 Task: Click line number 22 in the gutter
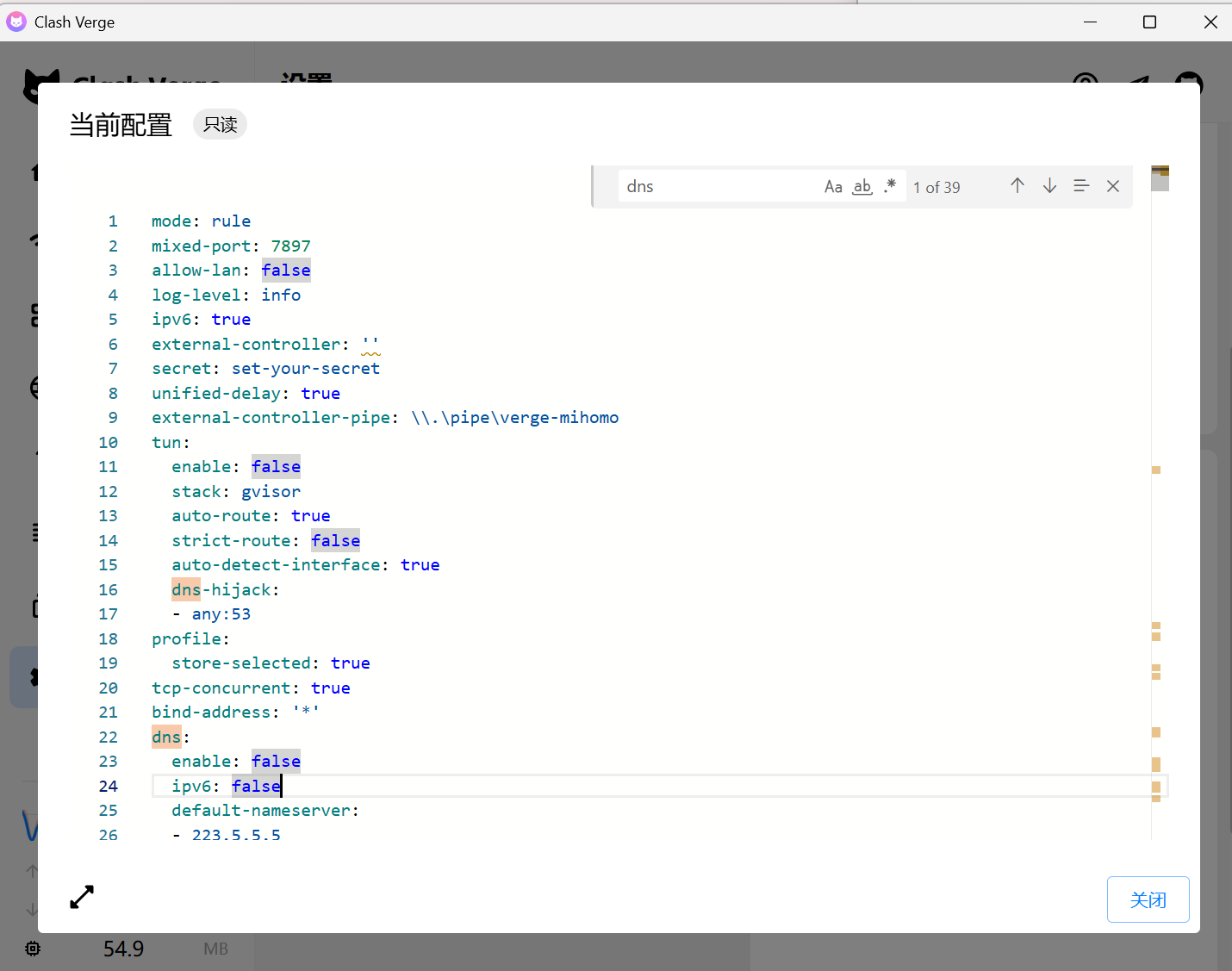click(x=108, y=738)
